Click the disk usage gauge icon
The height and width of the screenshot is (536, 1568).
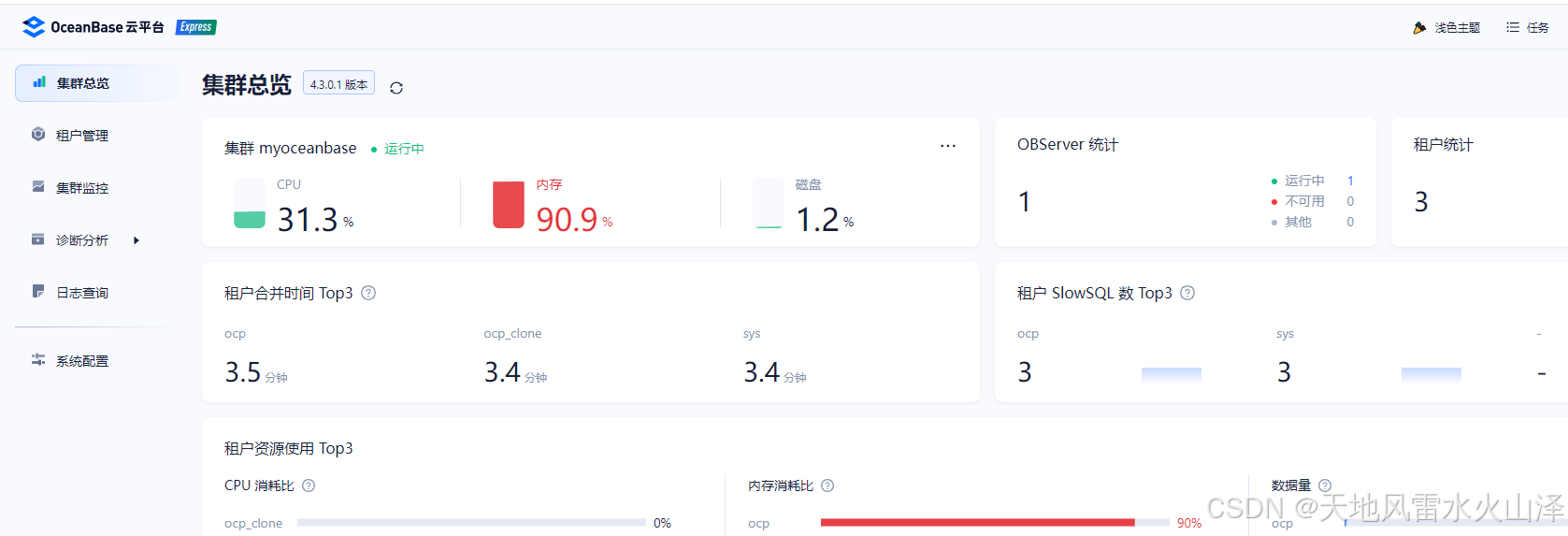click(769, 203)
